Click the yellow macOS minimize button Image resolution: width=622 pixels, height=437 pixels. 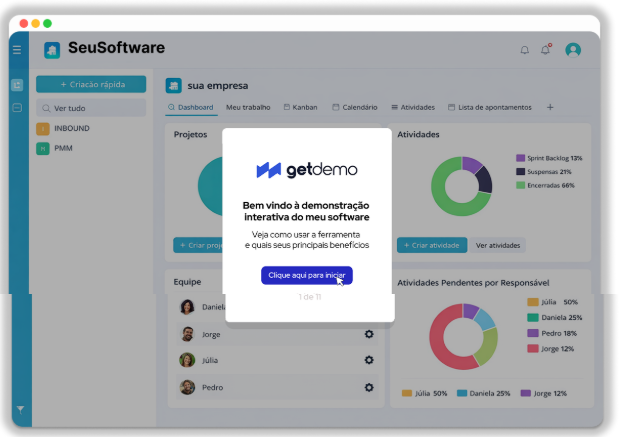[x=36, y=23]
